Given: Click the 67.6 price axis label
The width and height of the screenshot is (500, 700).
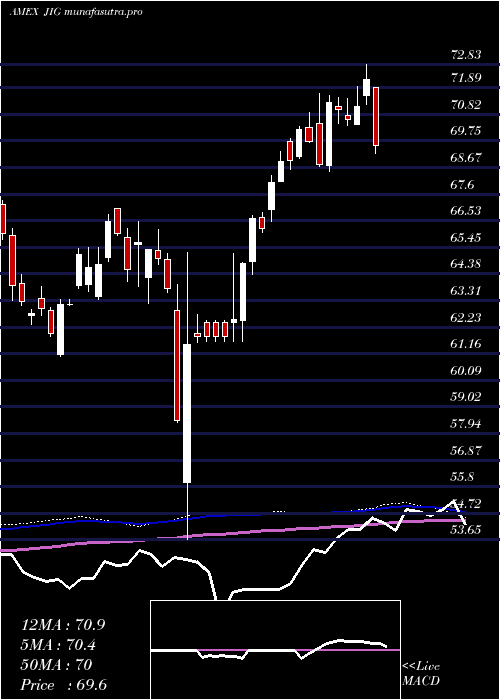Looking at the screenshot, I should click(x=463, y=184).
